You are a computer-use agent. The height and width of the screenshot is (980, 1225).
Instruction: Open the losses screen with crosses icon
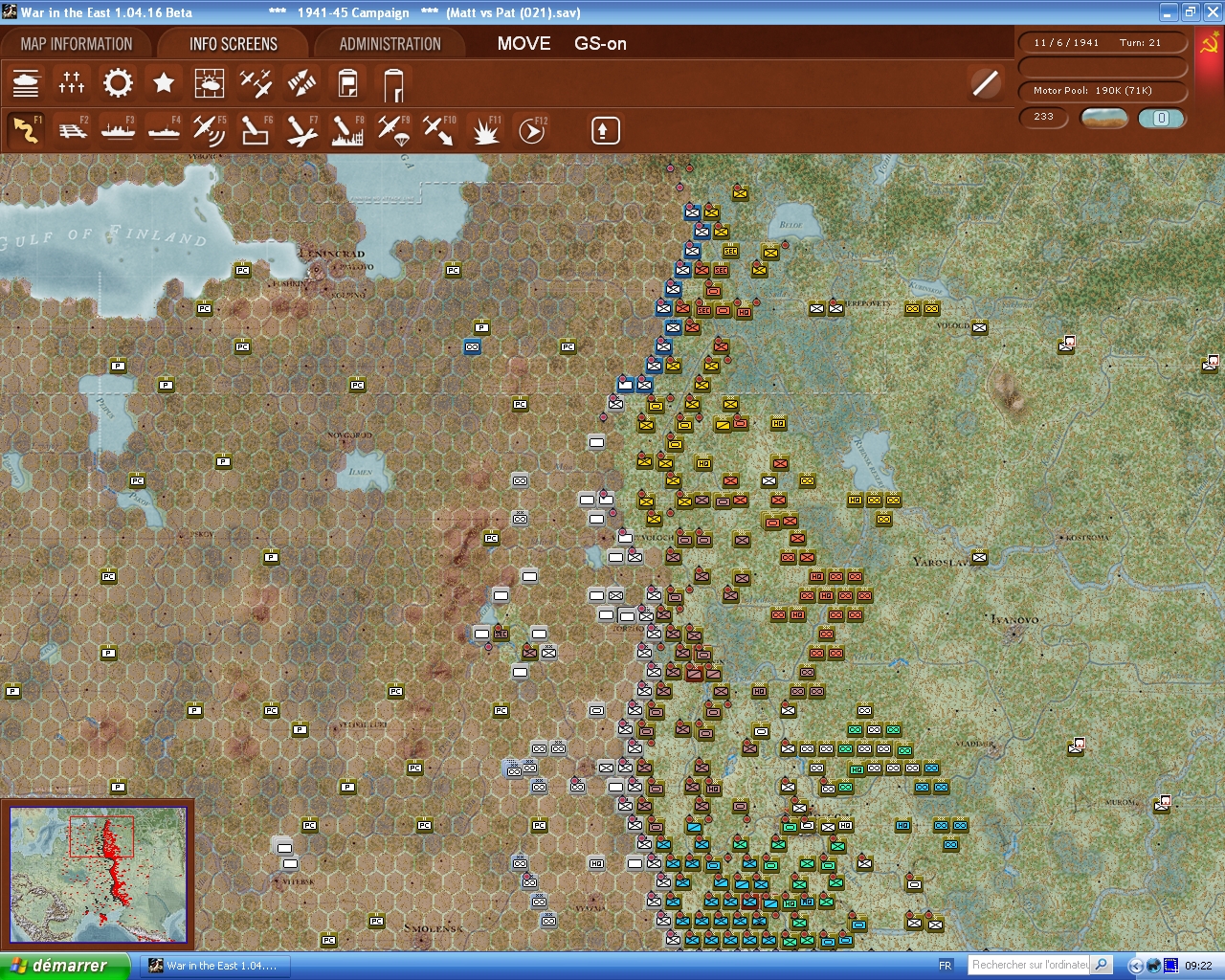click(72, 83)
